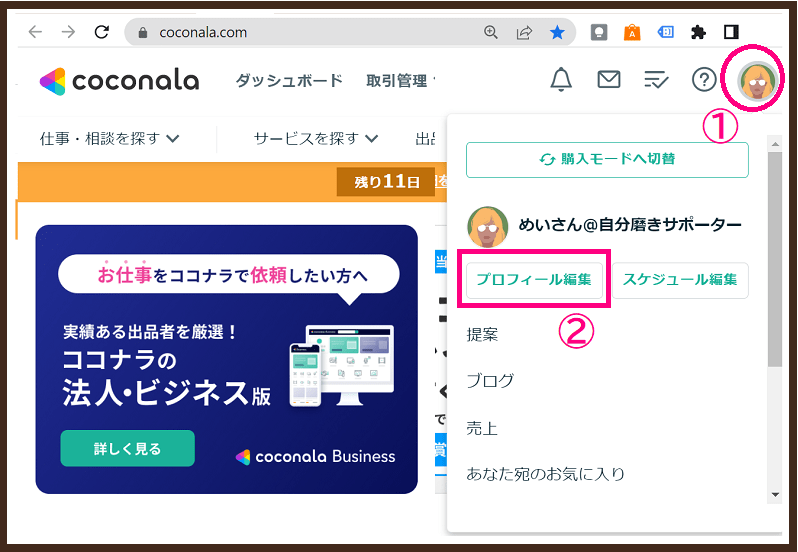Expand サービスを探す dropdown
Screen dimensions: 798x552
316,138
